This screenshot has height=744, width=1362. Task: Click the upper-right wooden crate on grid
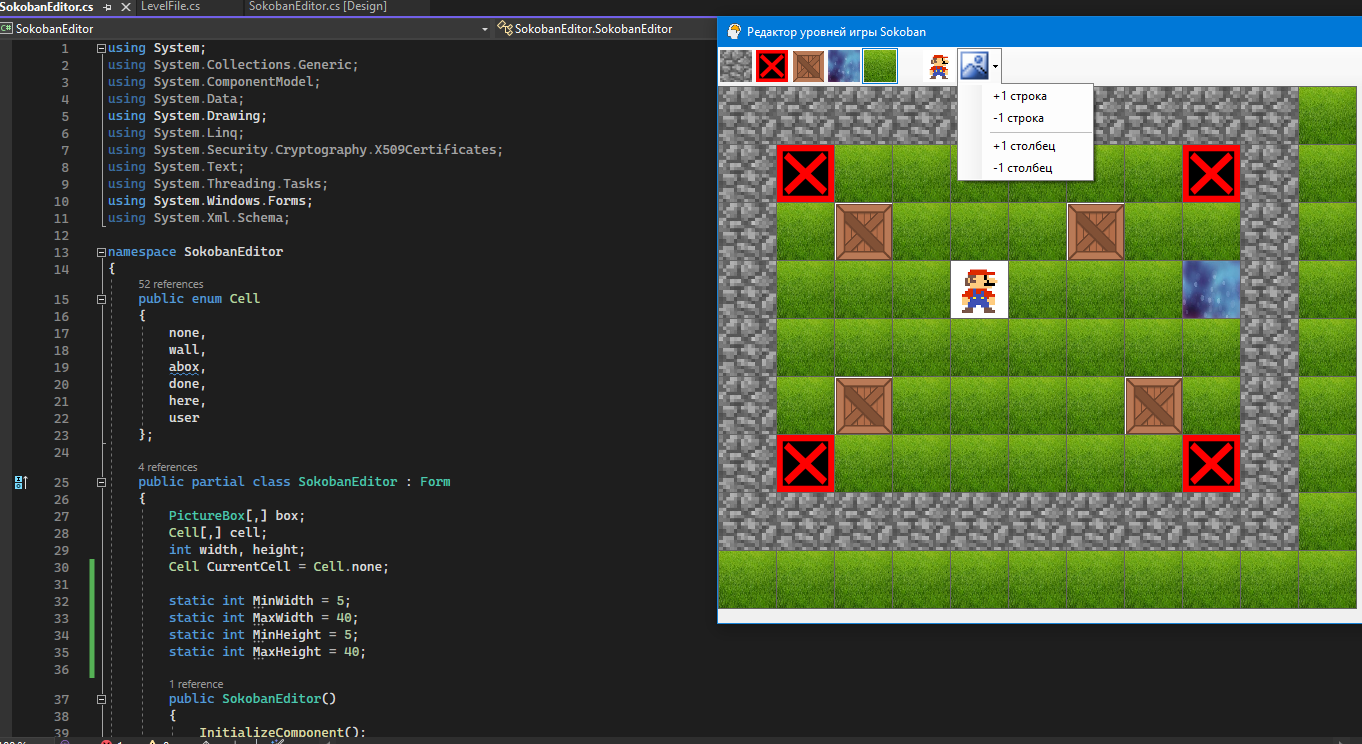coord(1095,232)
